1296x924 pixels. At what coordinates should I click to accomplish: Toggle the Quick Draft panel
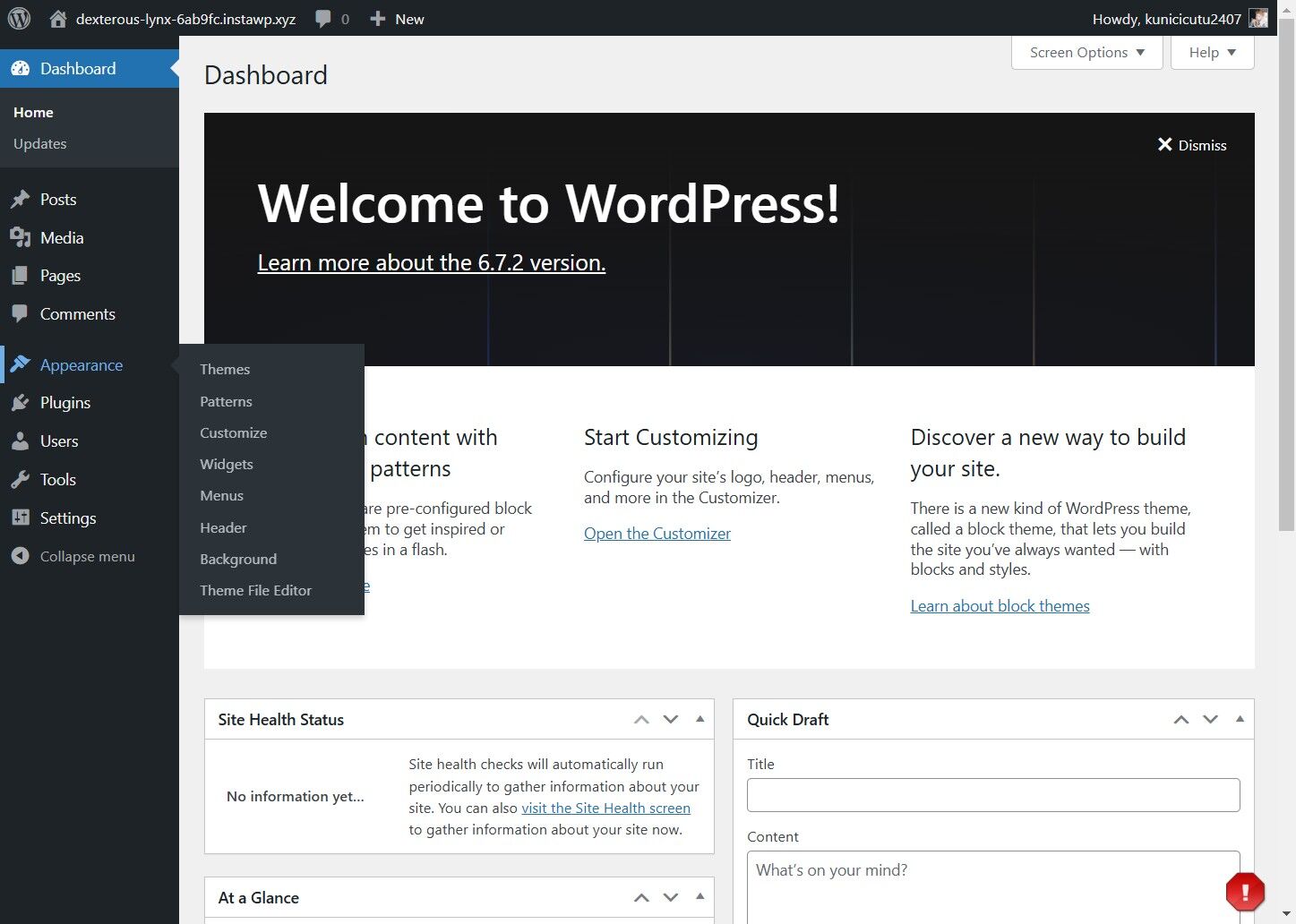[x=1240, y=719]
